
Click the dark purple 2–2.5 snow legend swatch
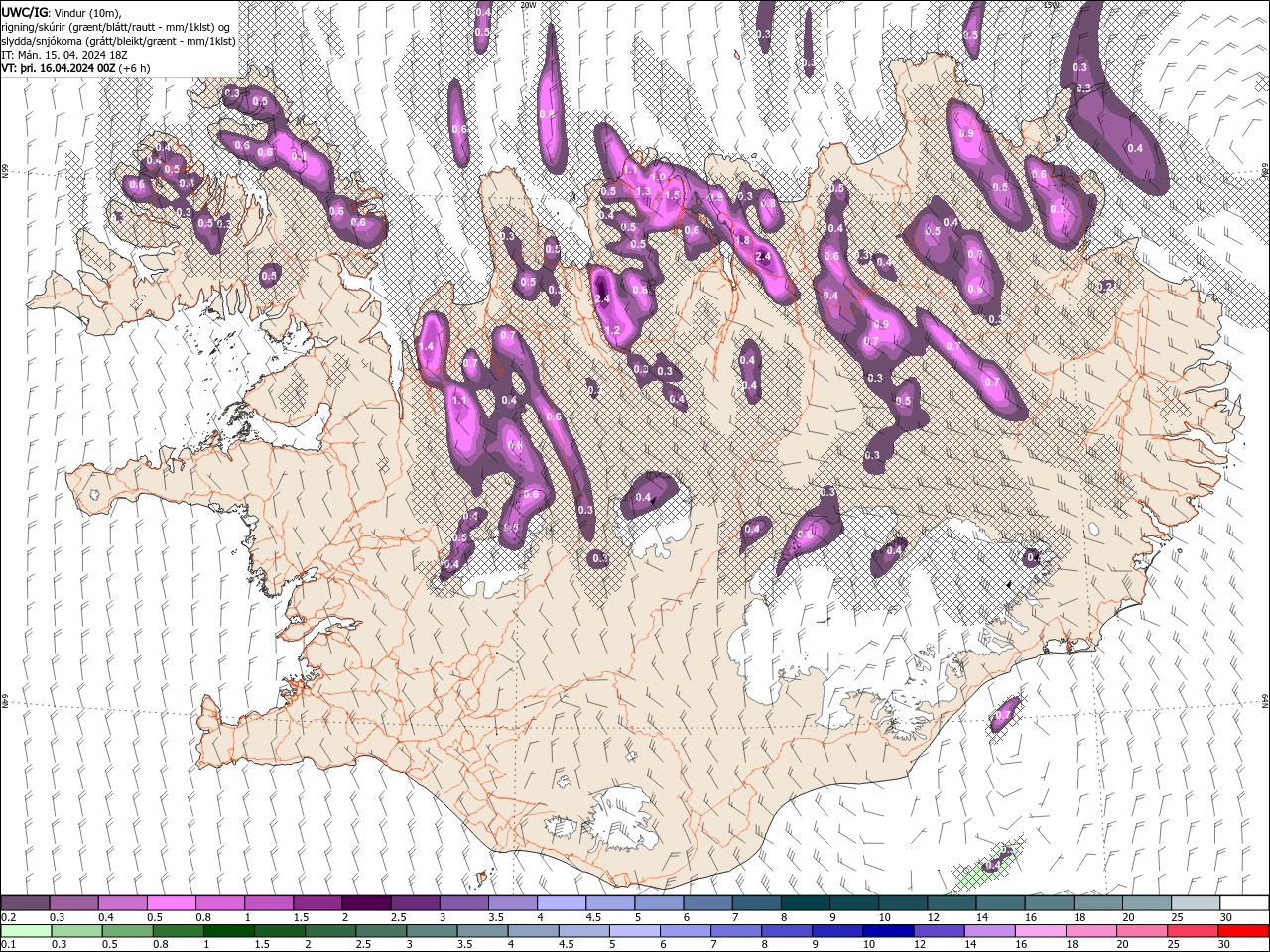pyautogui.click(x=365, y=902)
